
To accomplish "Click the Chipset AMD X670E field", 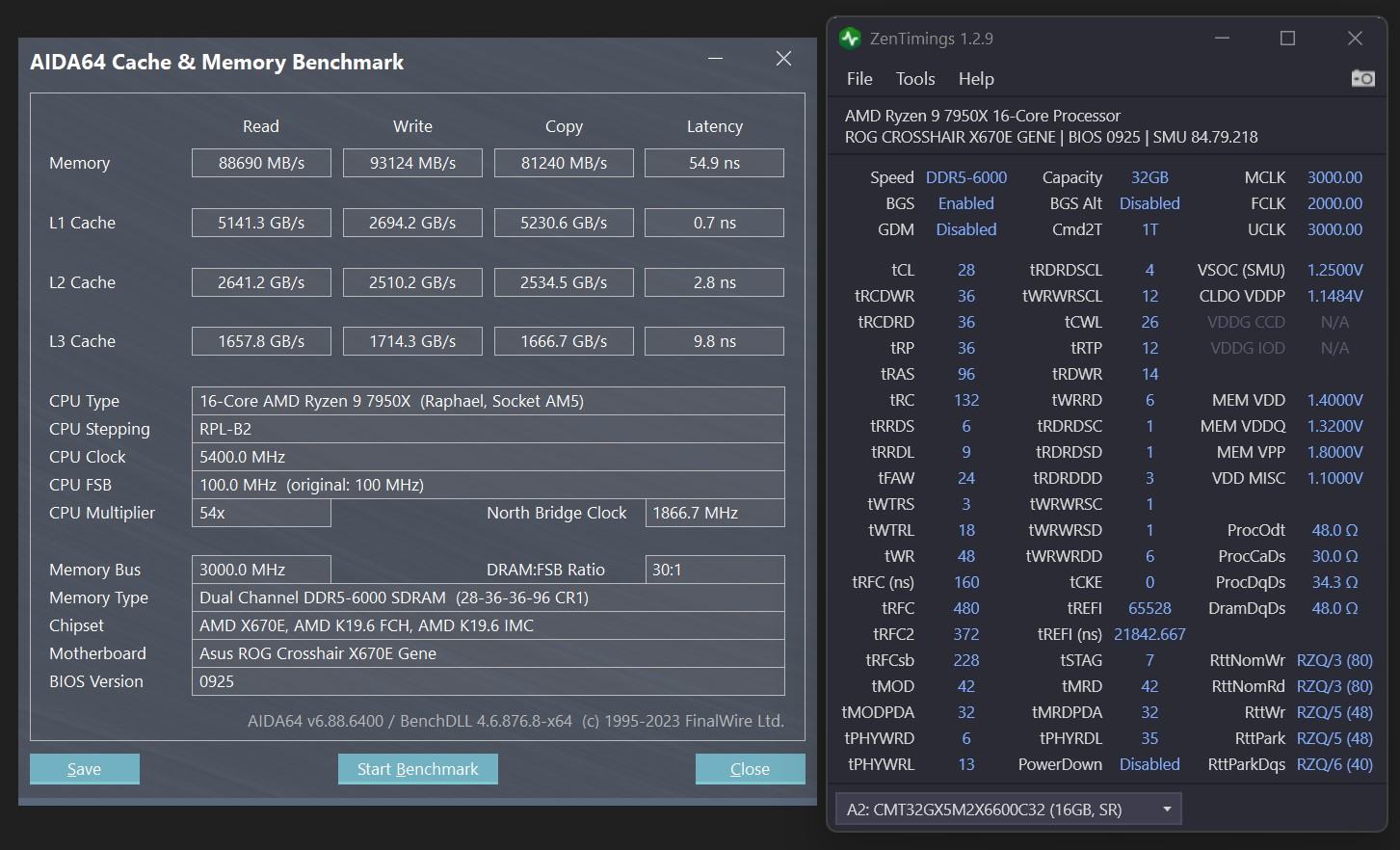I will [x=489, y=625].
